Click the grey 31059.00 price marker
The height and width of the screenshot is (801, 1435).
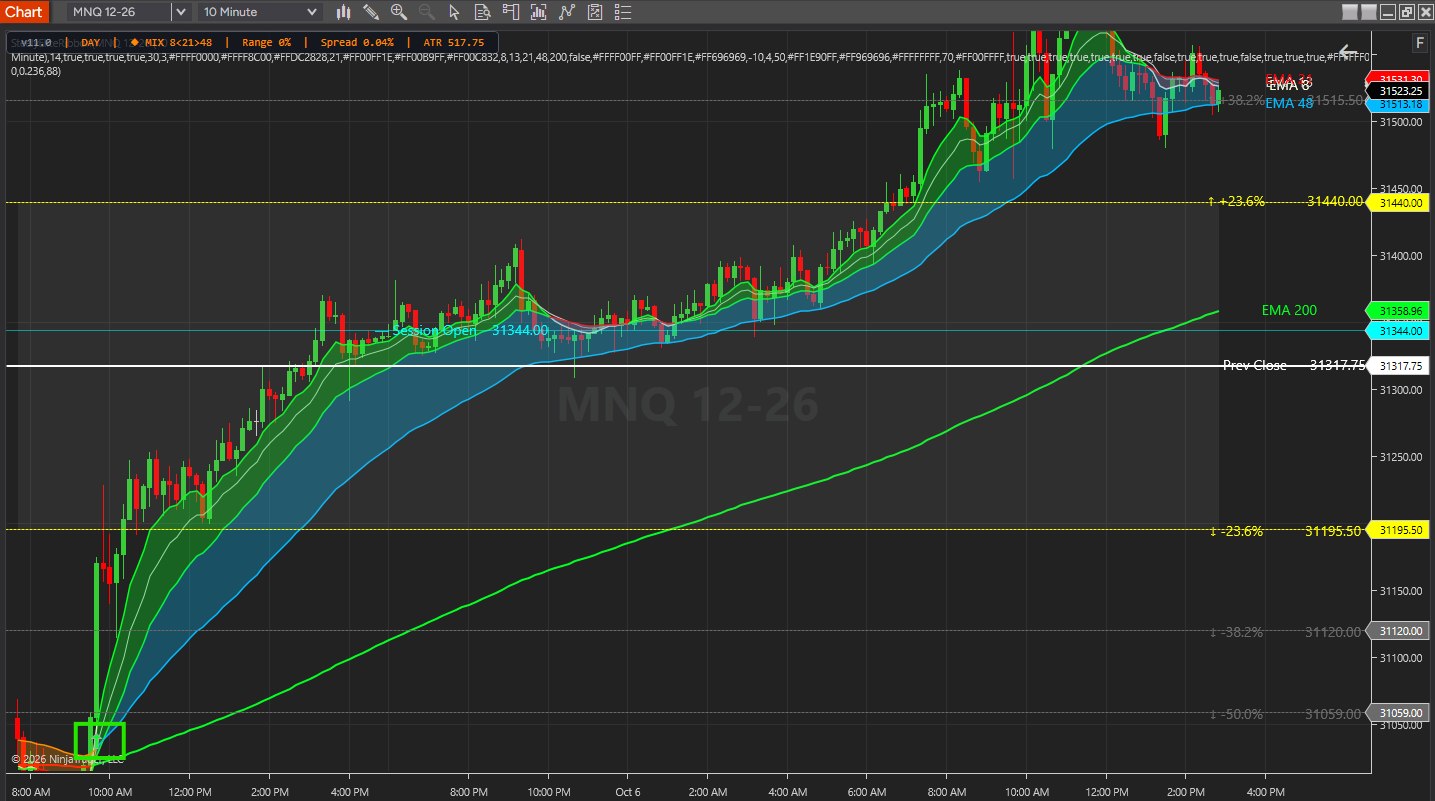pos(1400,713)
